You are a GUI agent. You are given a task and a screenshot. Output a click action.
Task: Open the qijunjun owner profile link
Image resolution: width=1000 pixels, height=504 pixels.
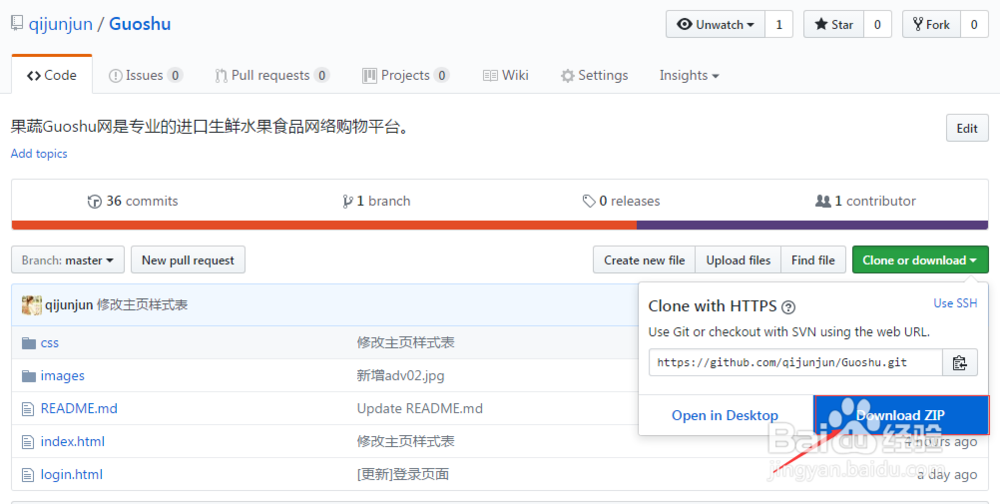click(61, 24)
